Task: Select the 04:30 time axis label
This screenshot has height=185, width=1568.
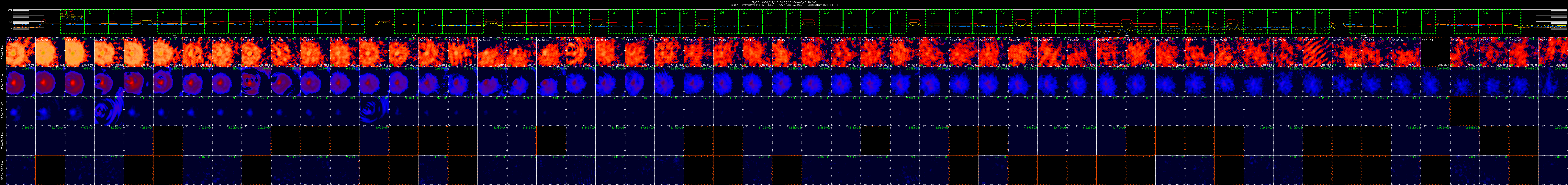Action: (651, 35)
